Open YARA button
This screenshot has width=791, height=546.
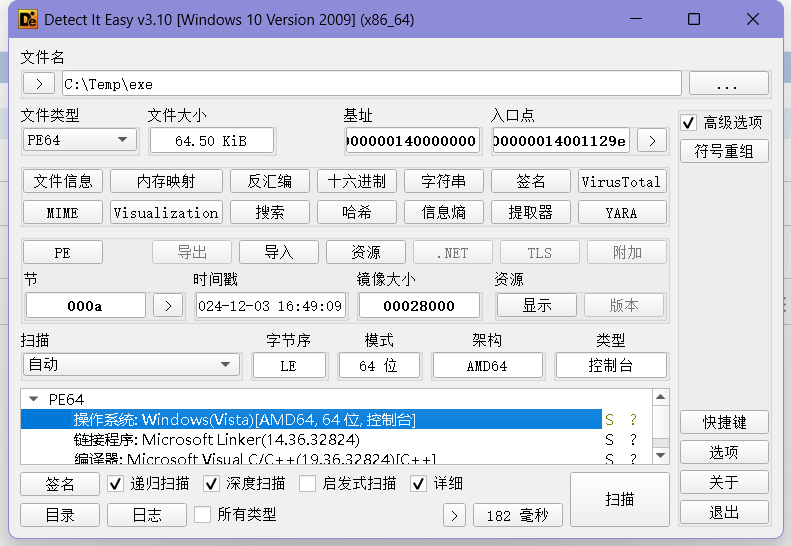tap(622, 212)
